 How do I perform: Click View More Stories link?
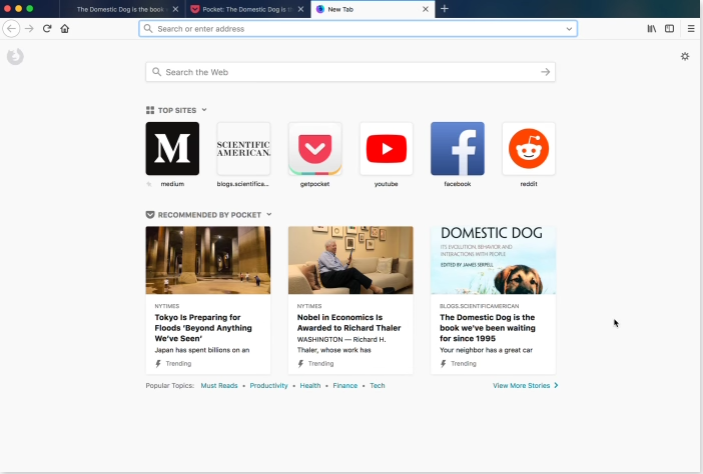coord(525,385)
